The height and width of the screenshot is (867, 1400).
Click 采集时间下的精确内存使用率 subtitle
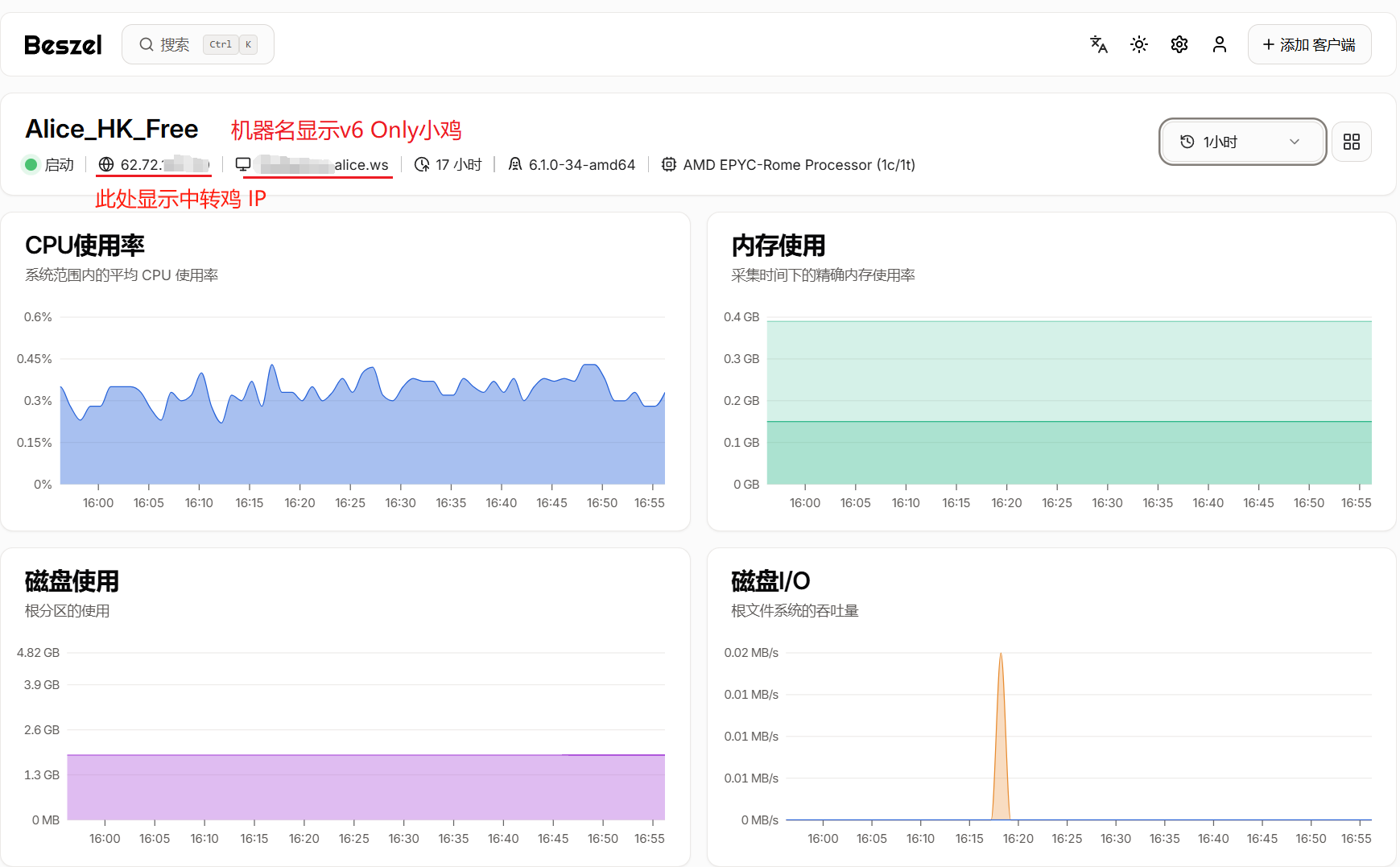pos(823,275)
